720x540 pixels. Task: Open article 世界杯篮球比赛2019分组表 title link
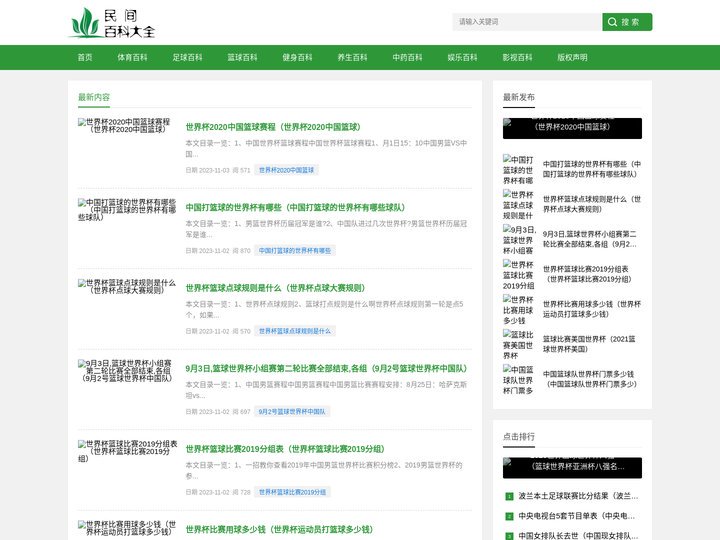click(285, 449)
